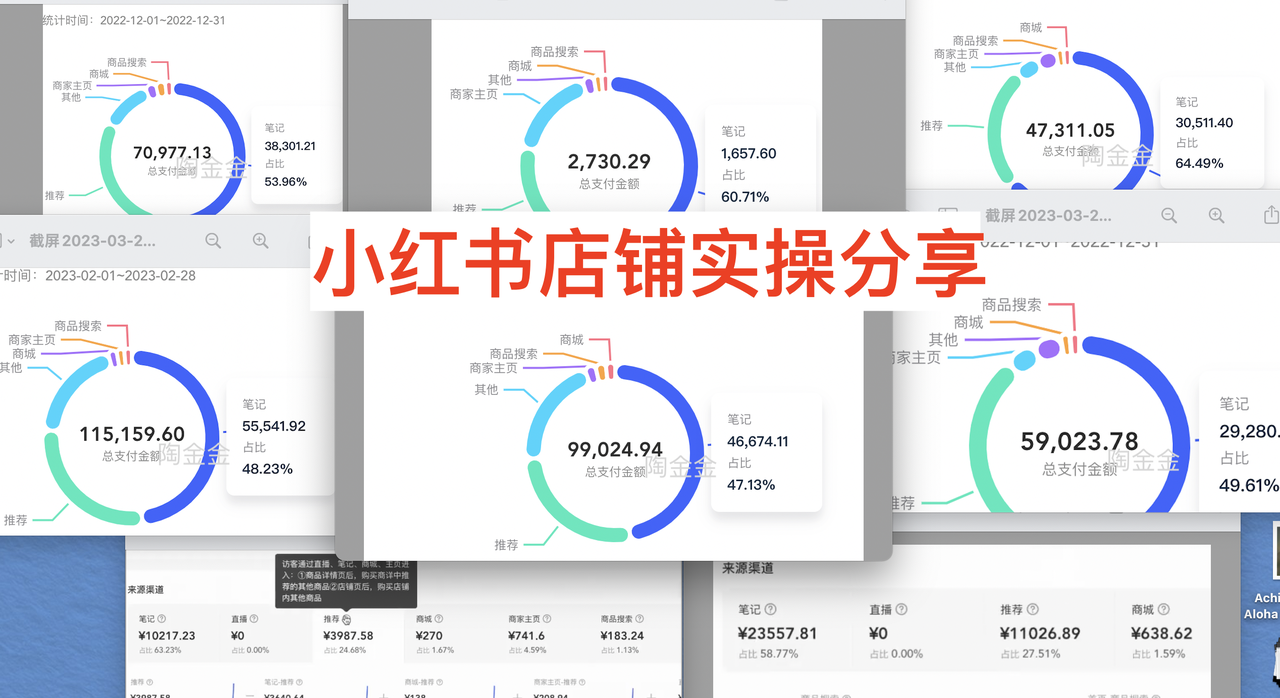This screenshot has height=698, width=1280.
Task: Click the 115,159.60 total payment value
Action: [x=132, y=434]
